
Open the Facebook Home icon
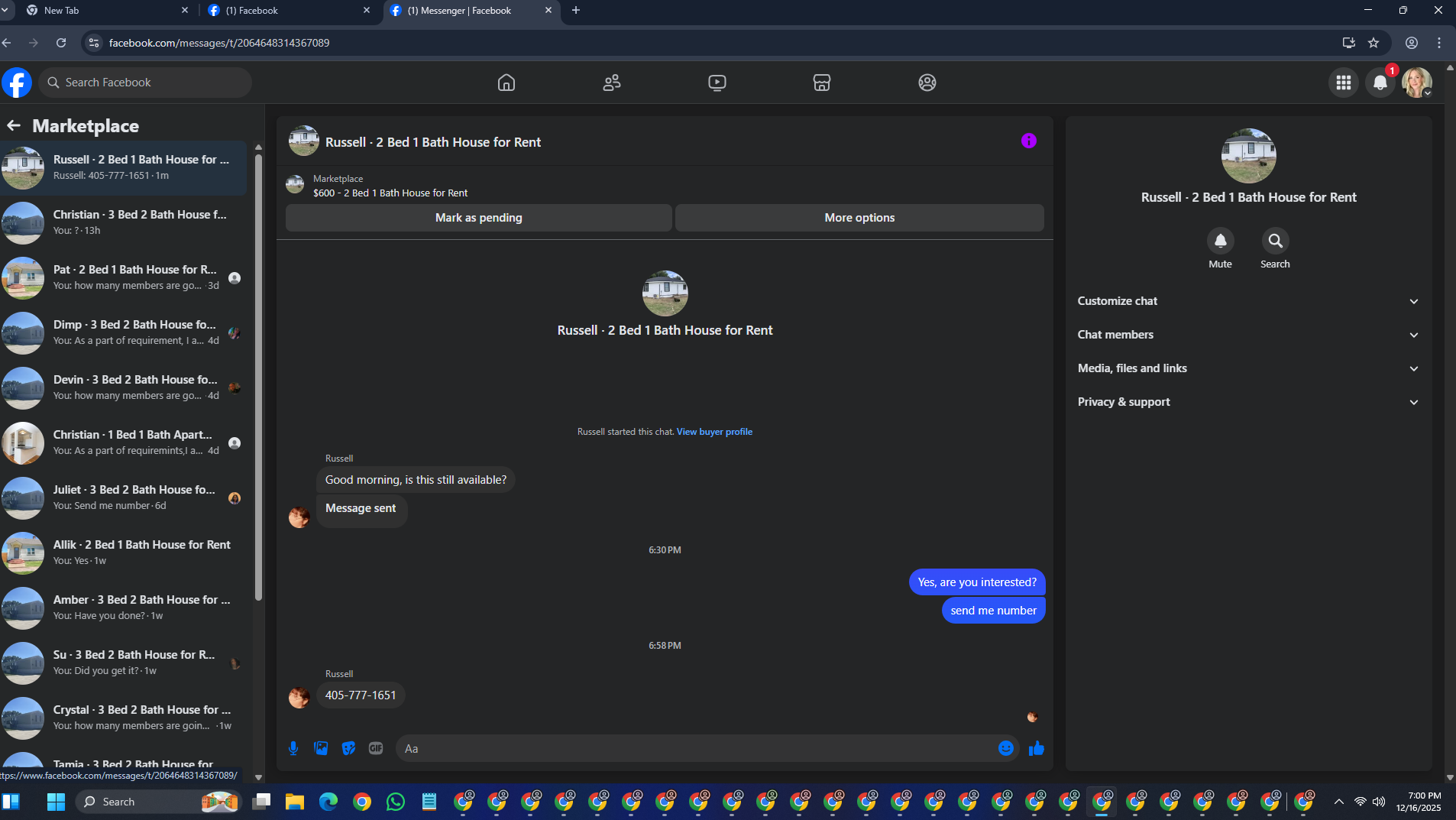coord(506,83)
